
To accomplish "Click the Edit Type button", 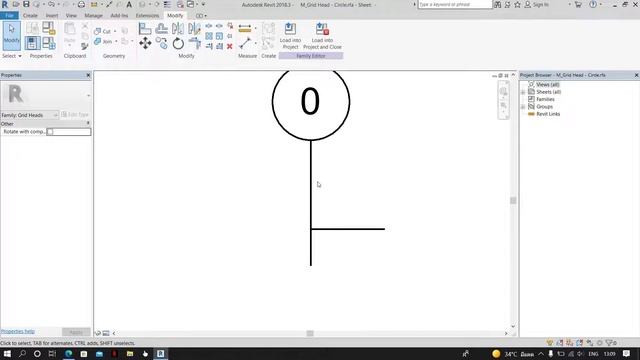I will (x=75, y=115).
